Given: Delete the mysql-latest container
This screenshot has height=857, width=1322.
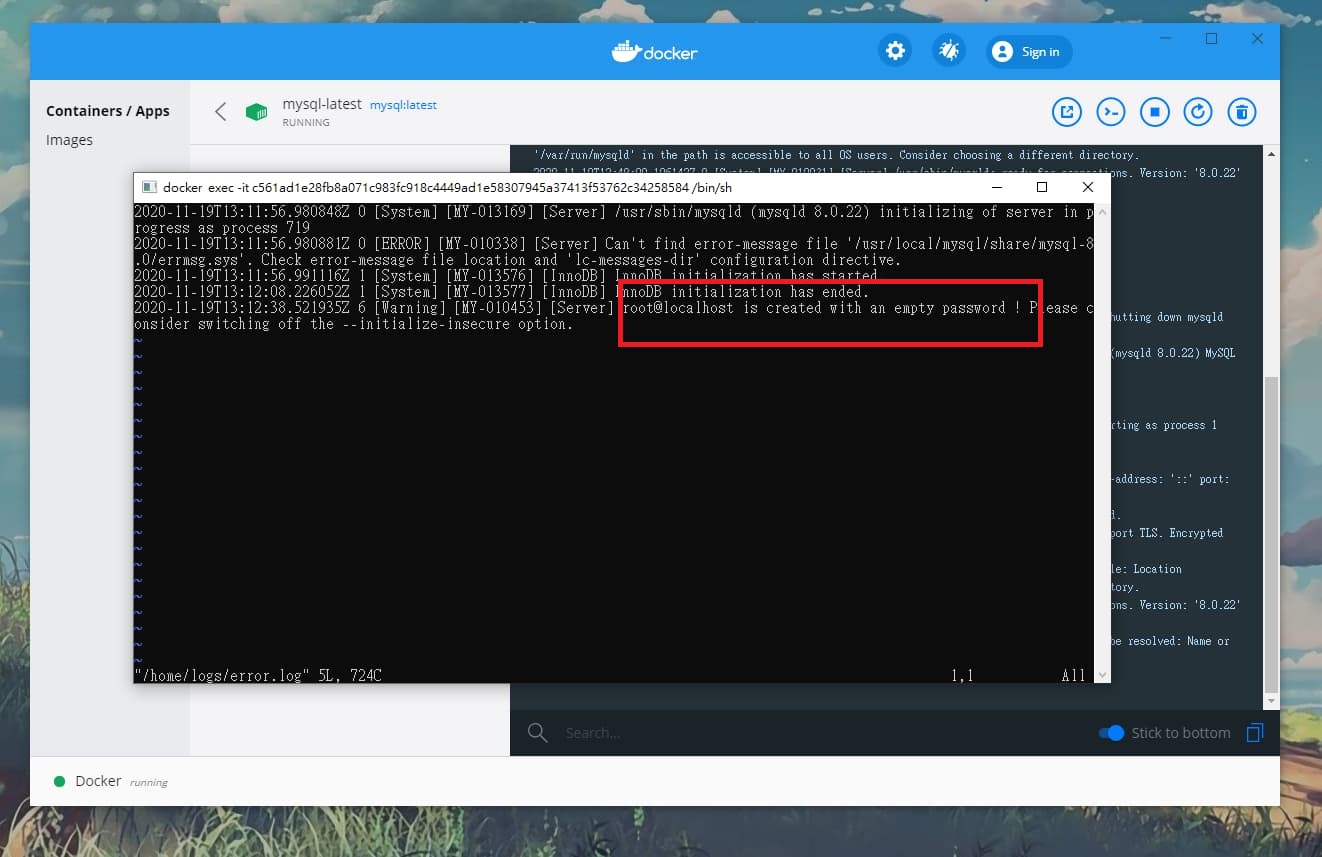Looking at the screenshot, I should (1241, 112).
